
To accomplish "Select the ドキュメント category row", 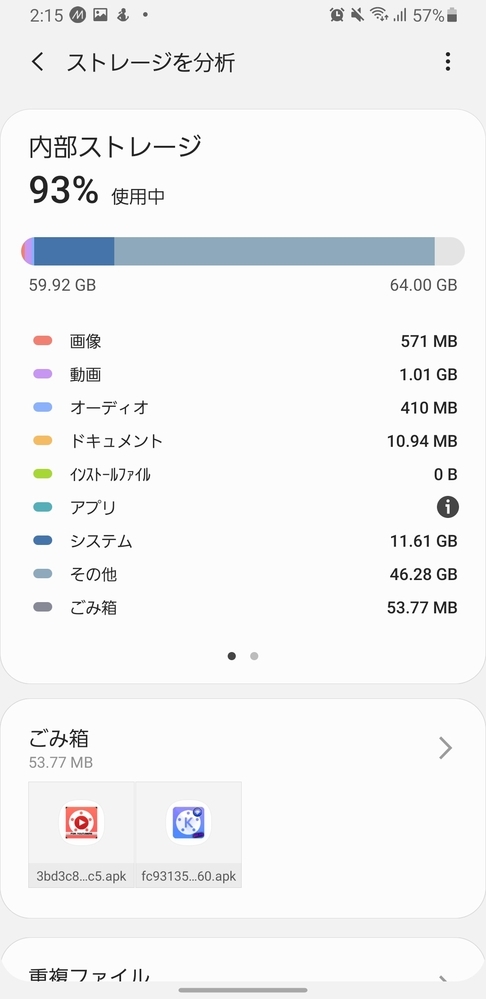I will pos(245,441).
